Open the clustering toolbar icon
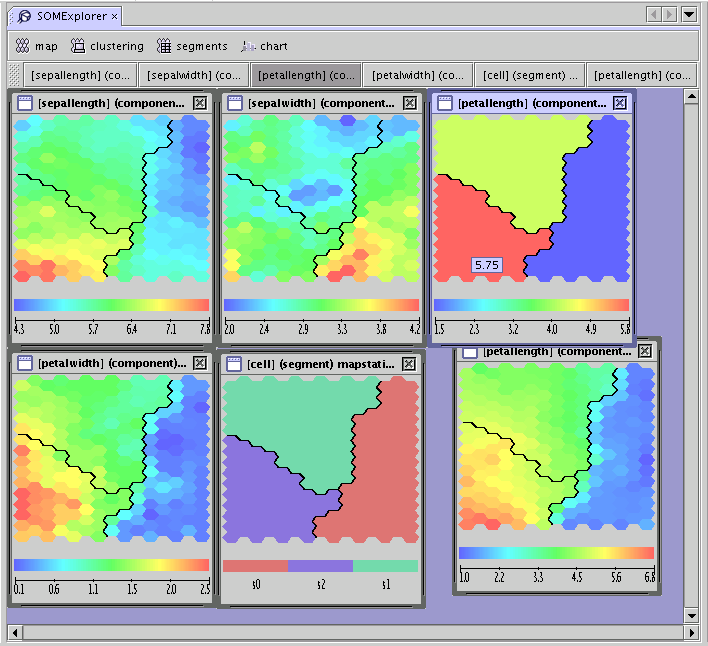 [x=78, y=46]
